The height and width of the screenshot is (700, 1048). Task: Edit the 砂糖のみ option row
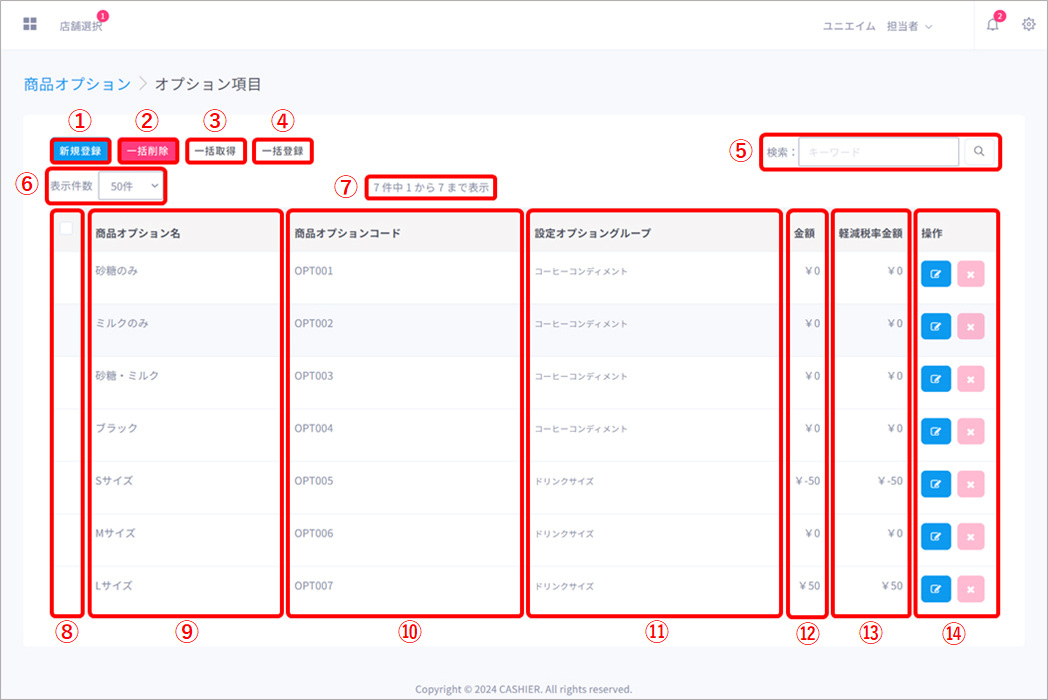[x=936, y=274]
